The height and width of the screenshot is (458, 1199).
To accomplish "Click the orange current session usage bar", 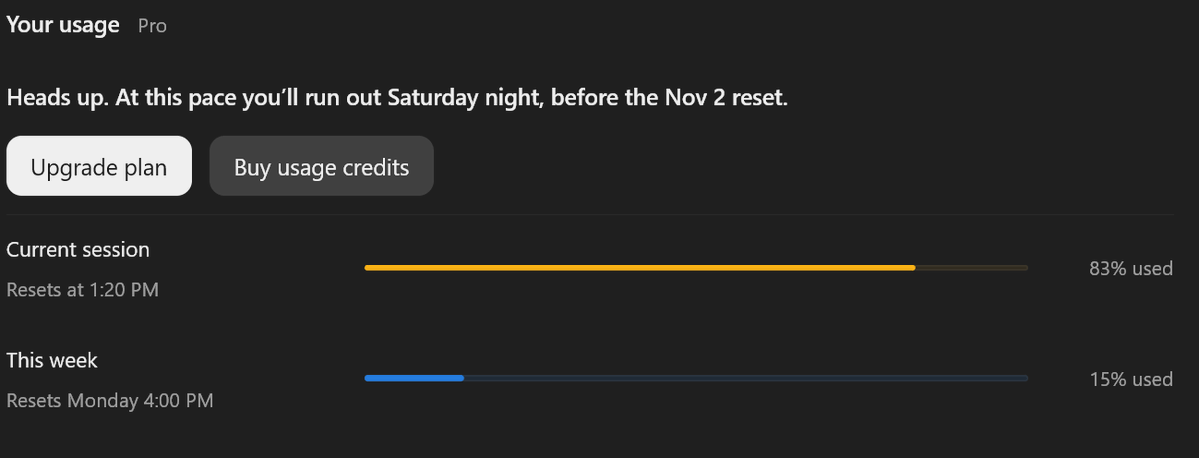I will pyautogui.click(x=696, y=268).
